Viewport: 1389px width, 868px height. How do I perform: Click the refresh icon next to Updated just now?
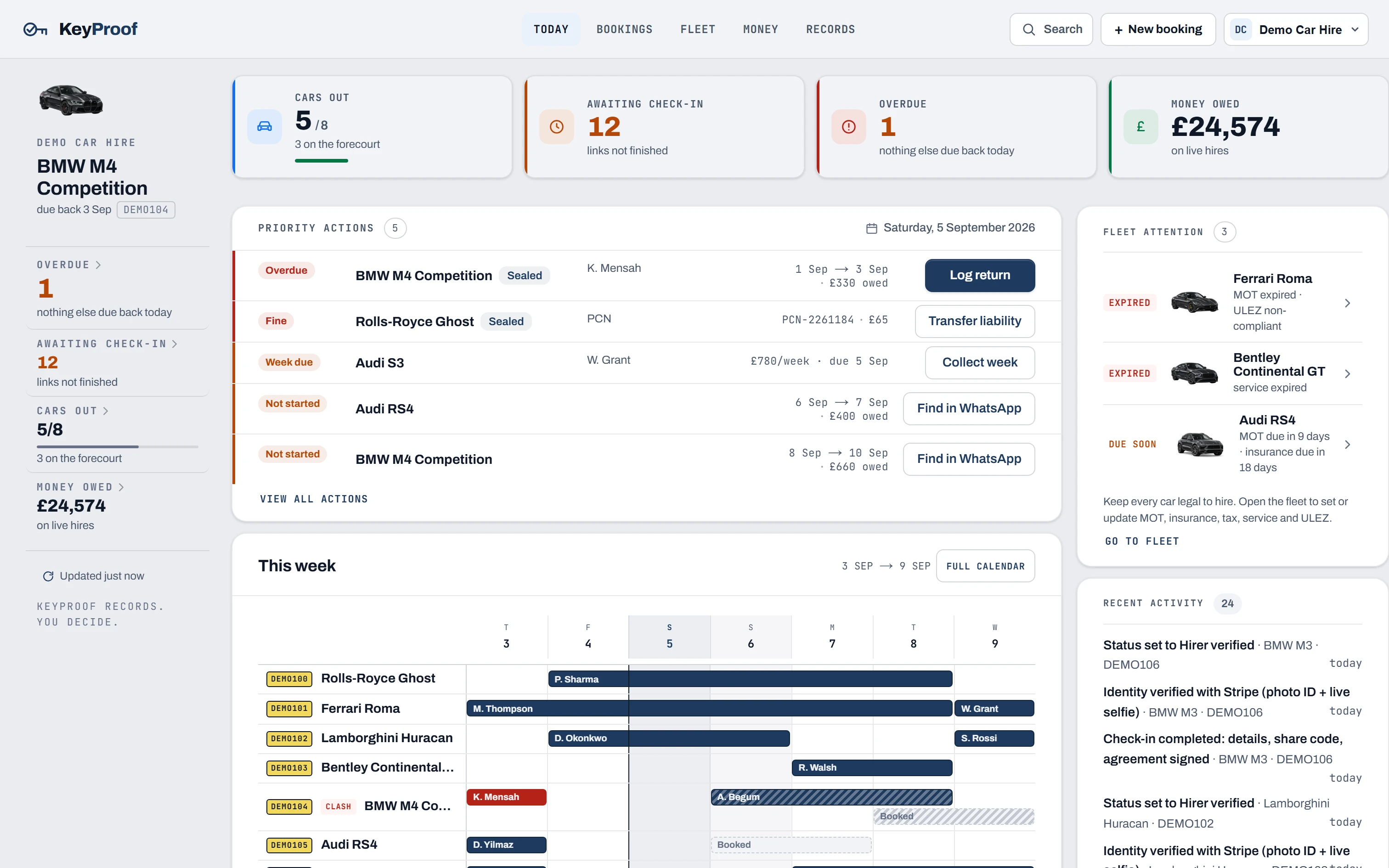coord(48,576)
